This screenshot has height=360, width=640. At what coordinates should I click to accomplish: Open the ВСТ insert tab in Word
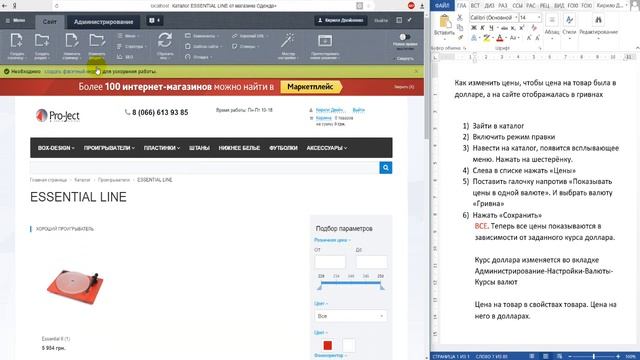(475, 6)
